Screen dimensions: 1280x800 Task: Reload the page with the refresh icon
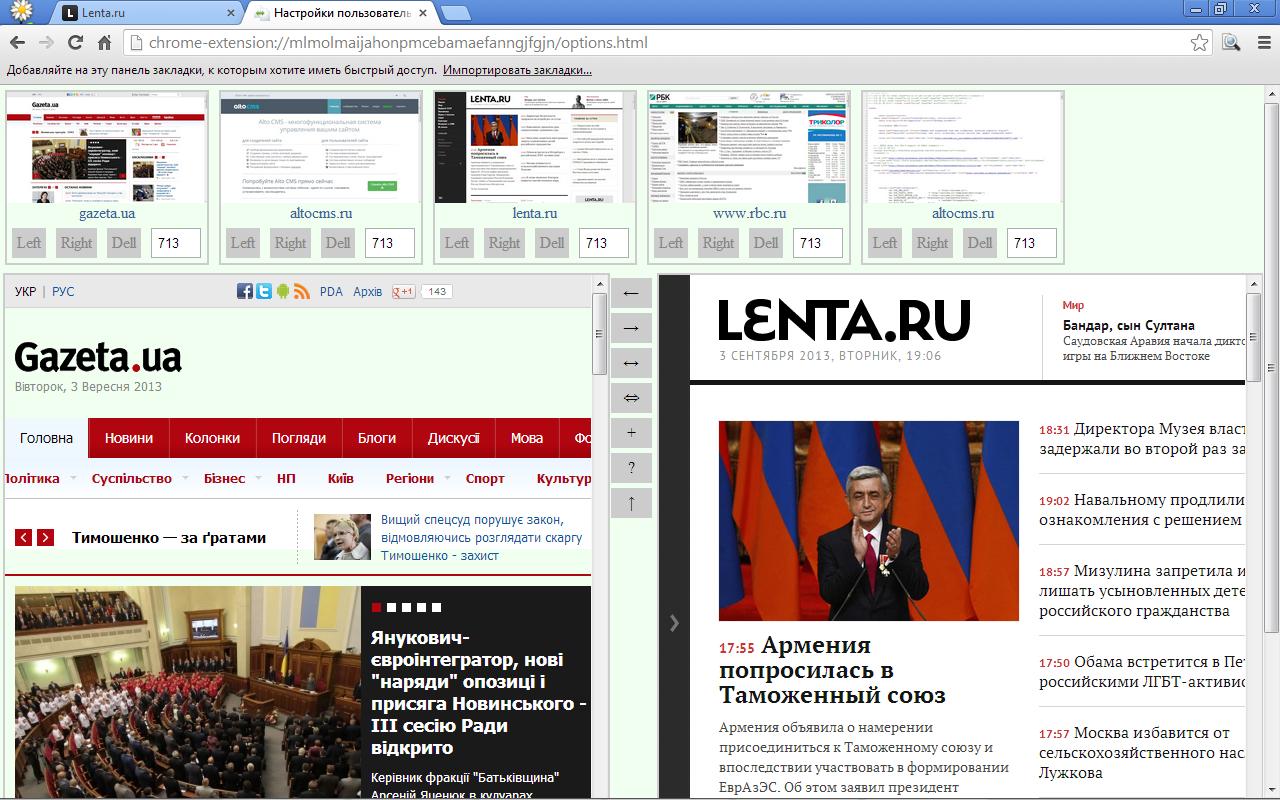(x=75, y=43)
